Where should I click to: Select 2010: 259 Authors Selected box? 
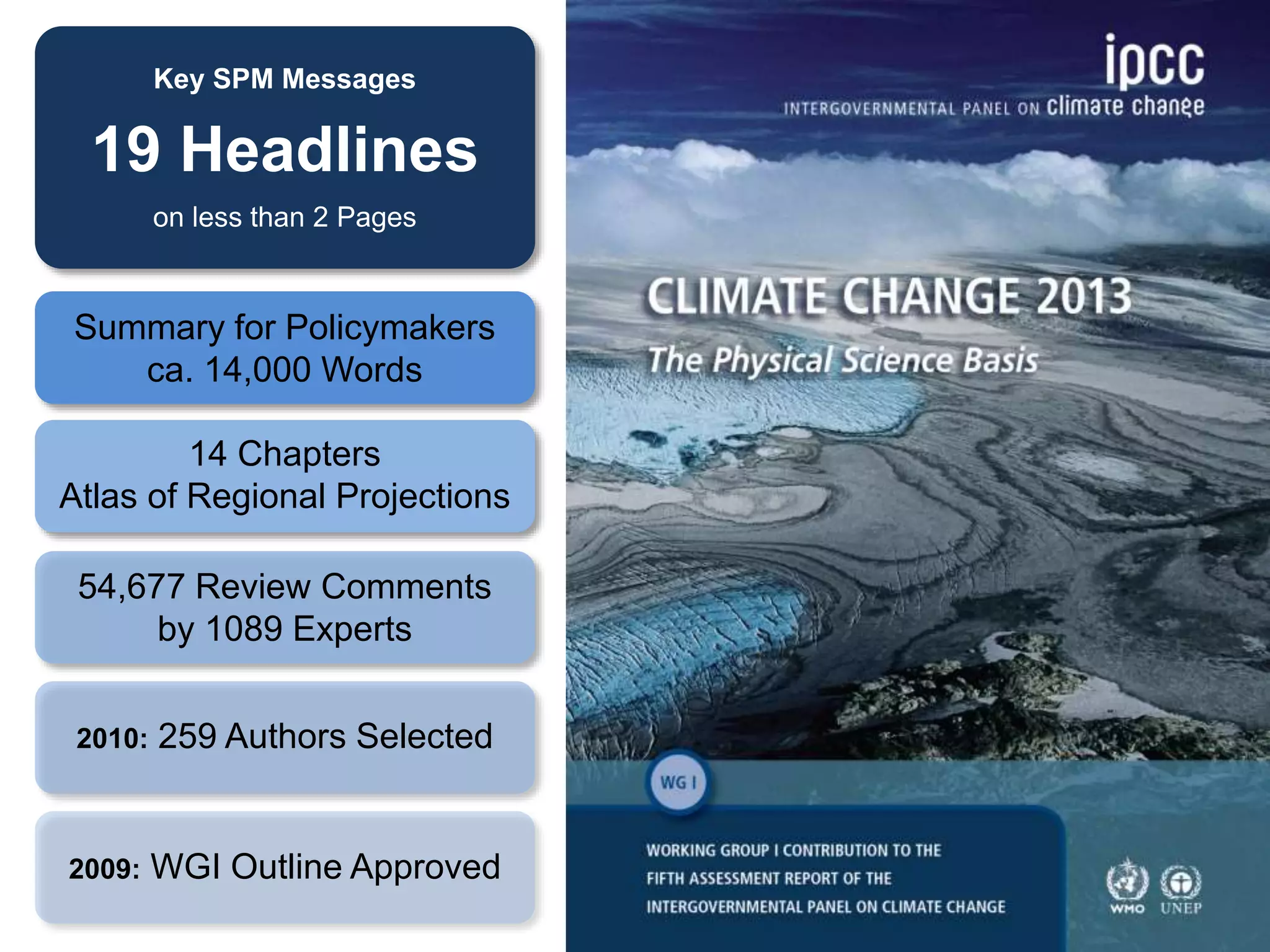[x=285, y=737]
